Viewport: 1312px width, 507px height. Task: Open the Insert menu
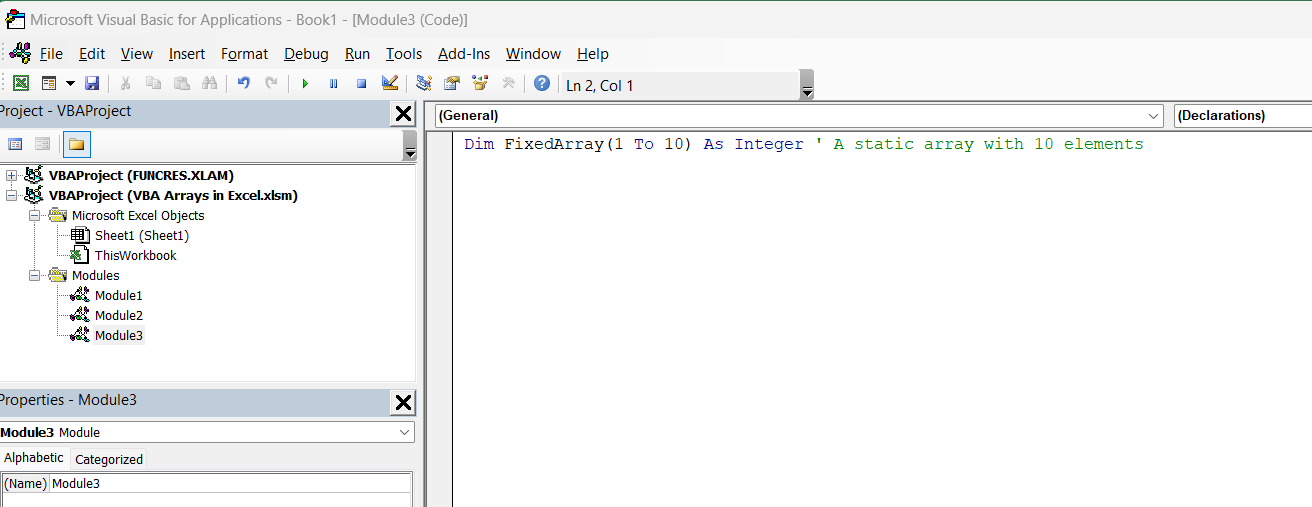point(187,54)
